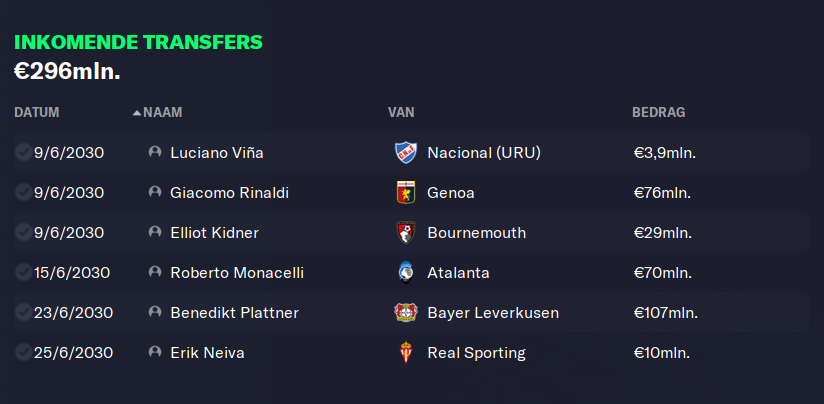This screenshot has height=404, width=824.
Task: Click the Bournemouth club badge
Action: tap(406, 233)
